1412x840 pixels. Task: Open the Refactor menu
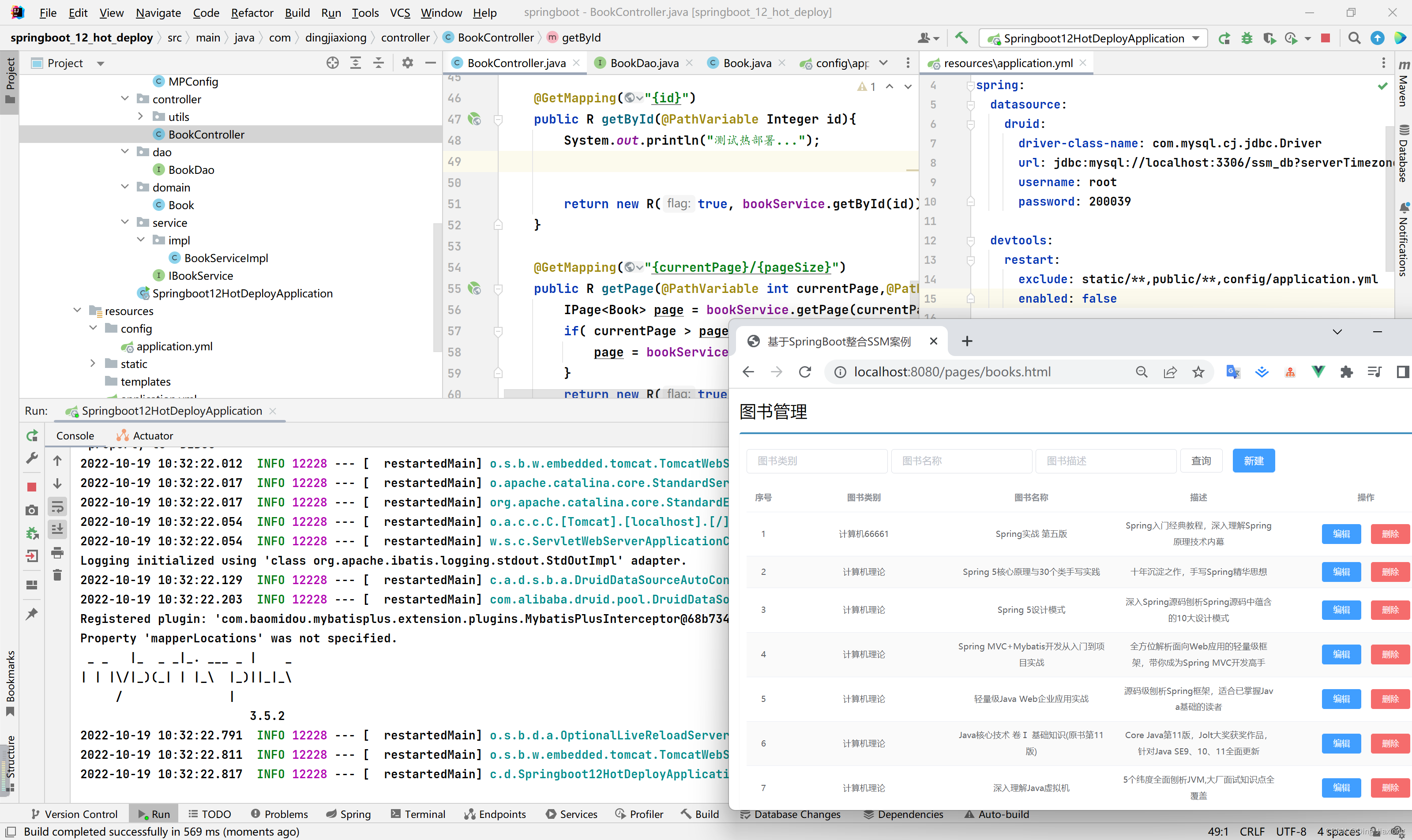tap(252, 12)
